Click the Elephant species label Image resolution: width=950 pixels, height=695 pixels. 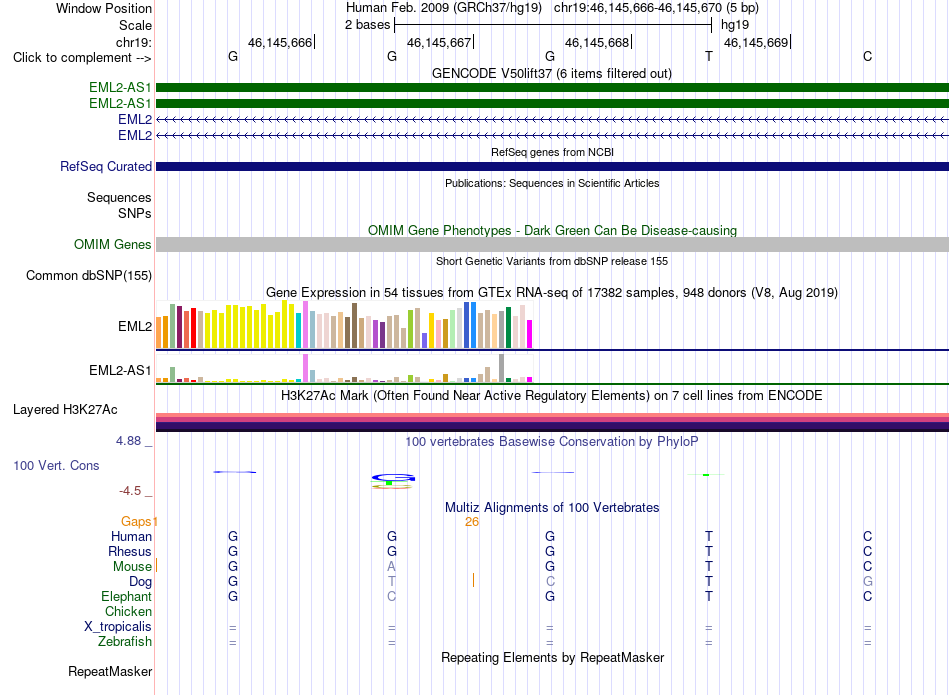(126, 597)
